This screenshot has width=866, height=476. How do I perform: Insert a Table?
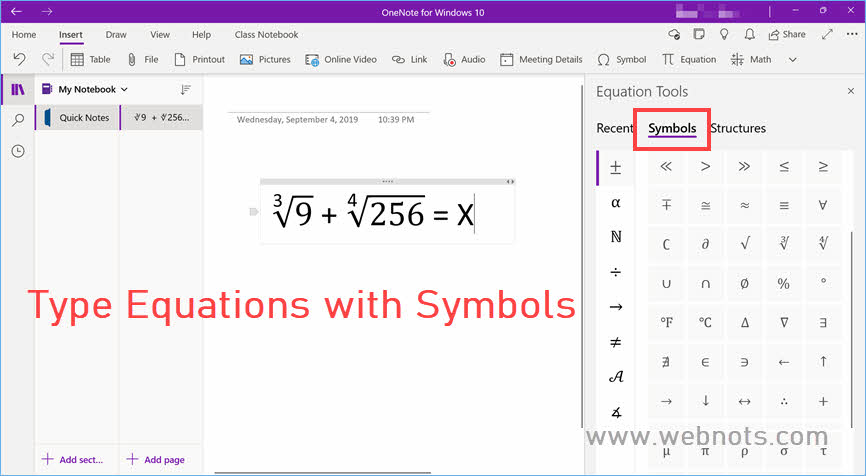tap(91, 60)
